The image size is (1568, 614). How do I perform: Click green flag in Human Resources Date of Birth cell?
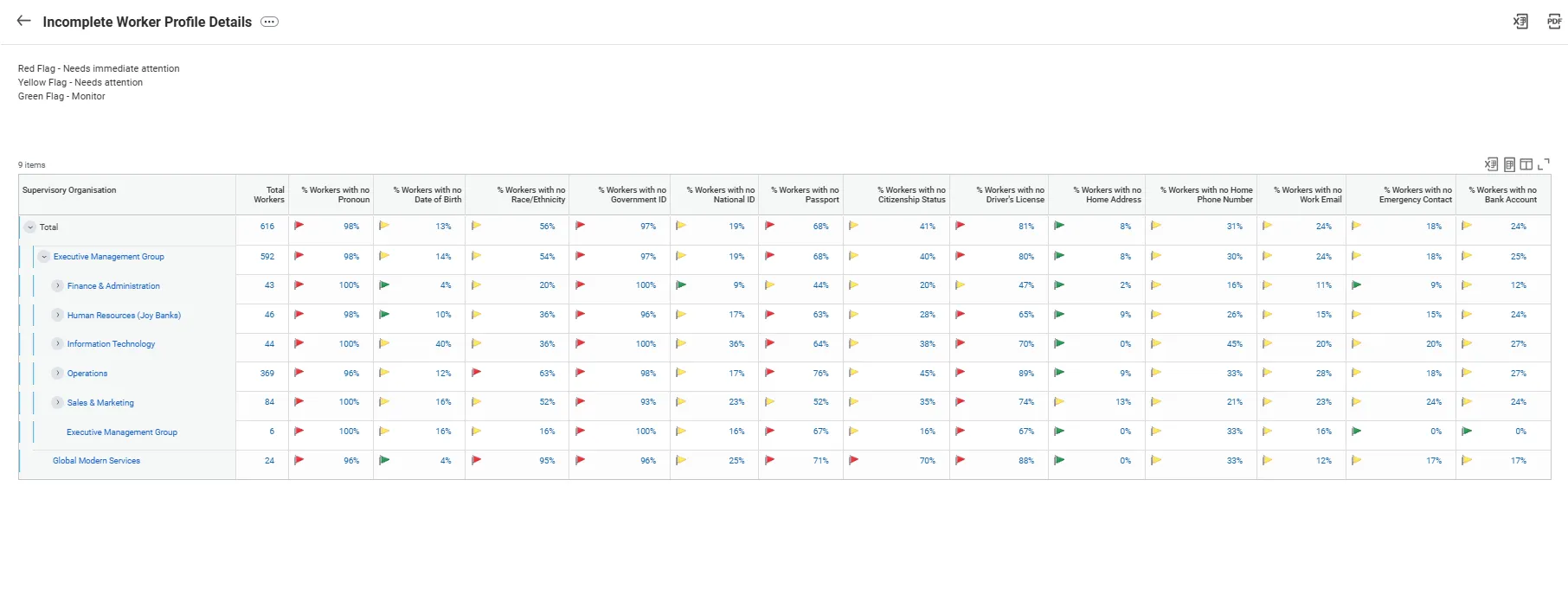tap(384, 314)
